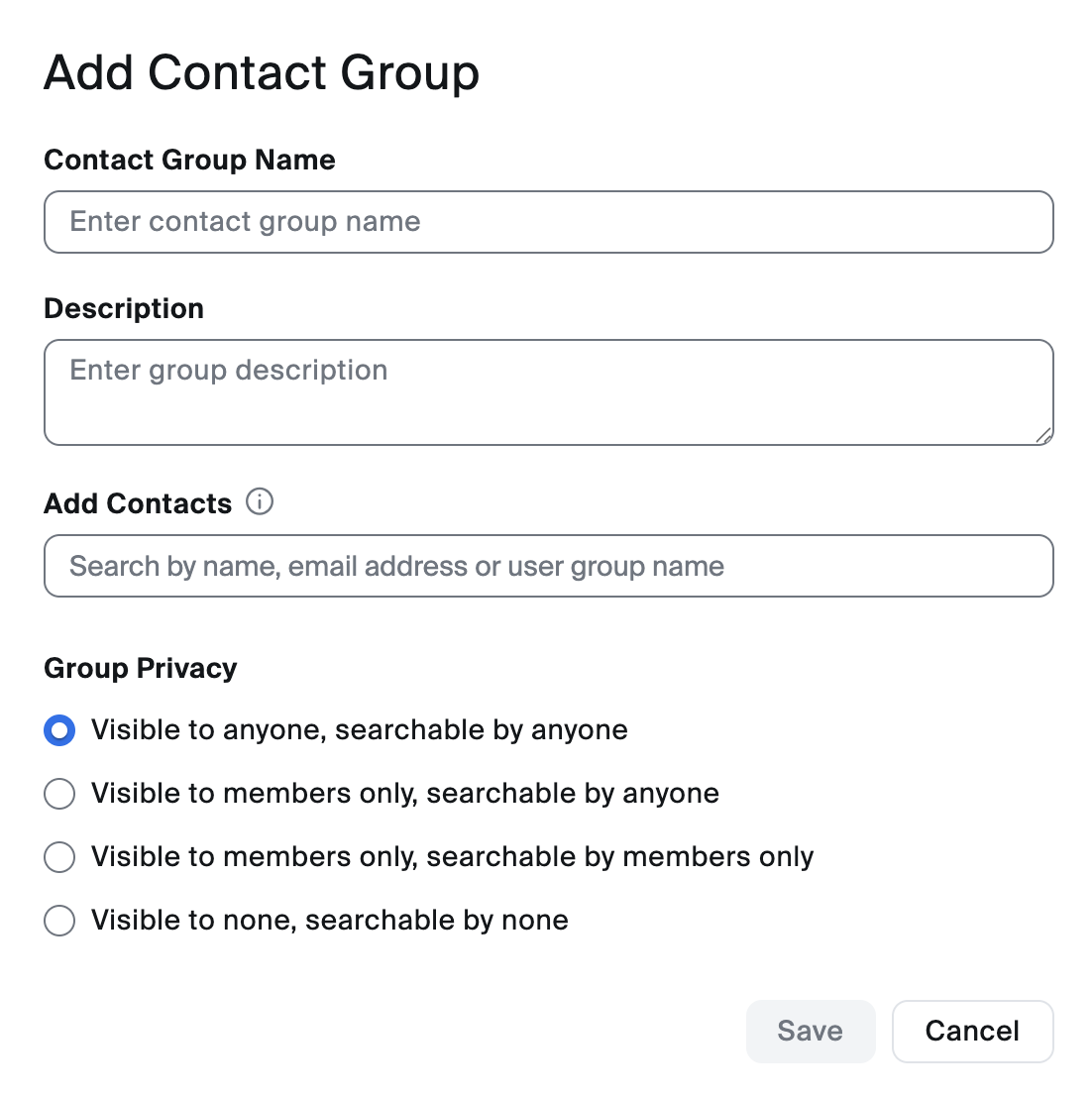Click the Add Contacts search box
This screenshot has height=1098, width=1092.
548,566
